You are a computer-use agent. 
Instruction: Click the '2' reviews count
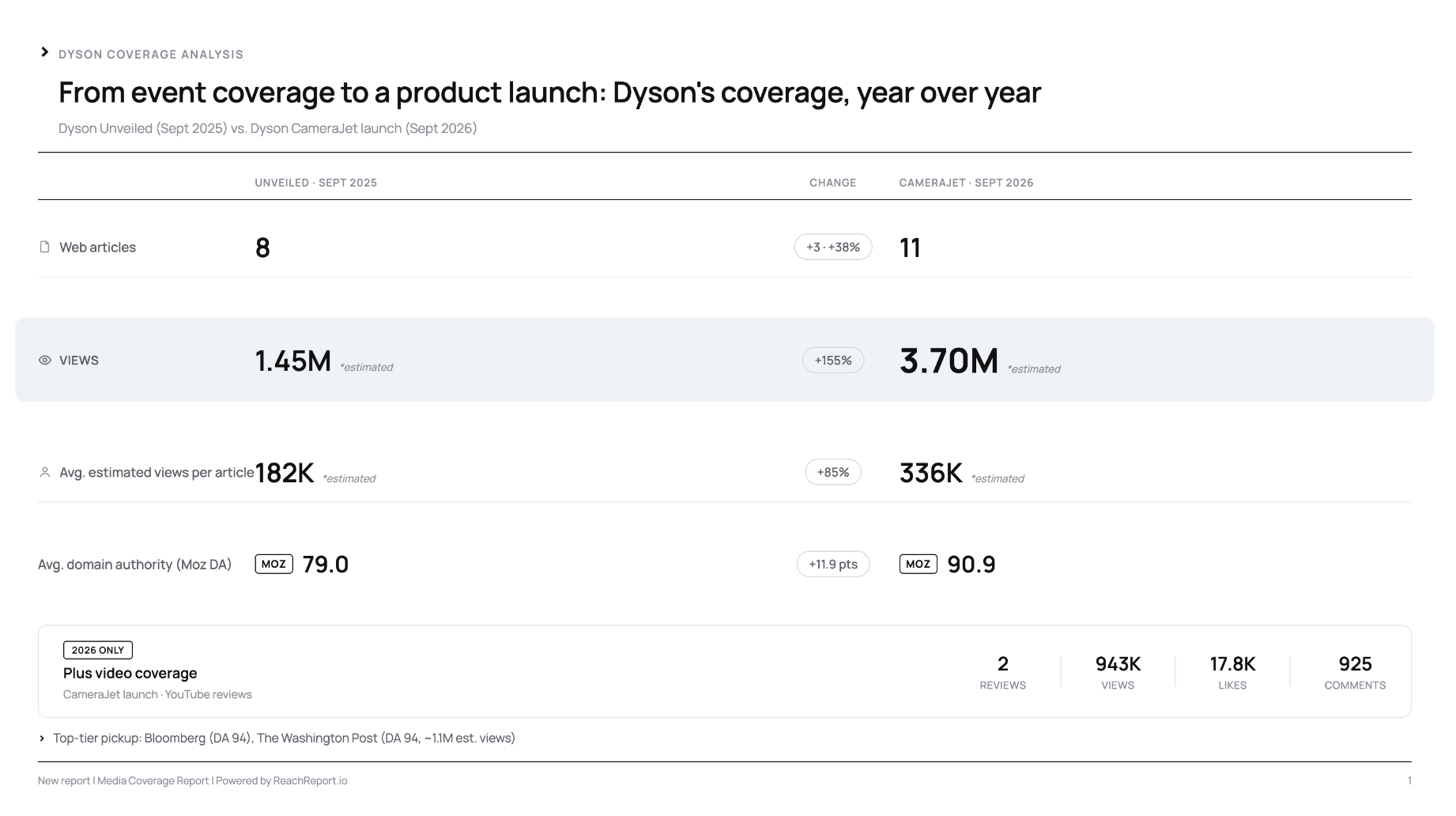click(x=1003, y=664)
